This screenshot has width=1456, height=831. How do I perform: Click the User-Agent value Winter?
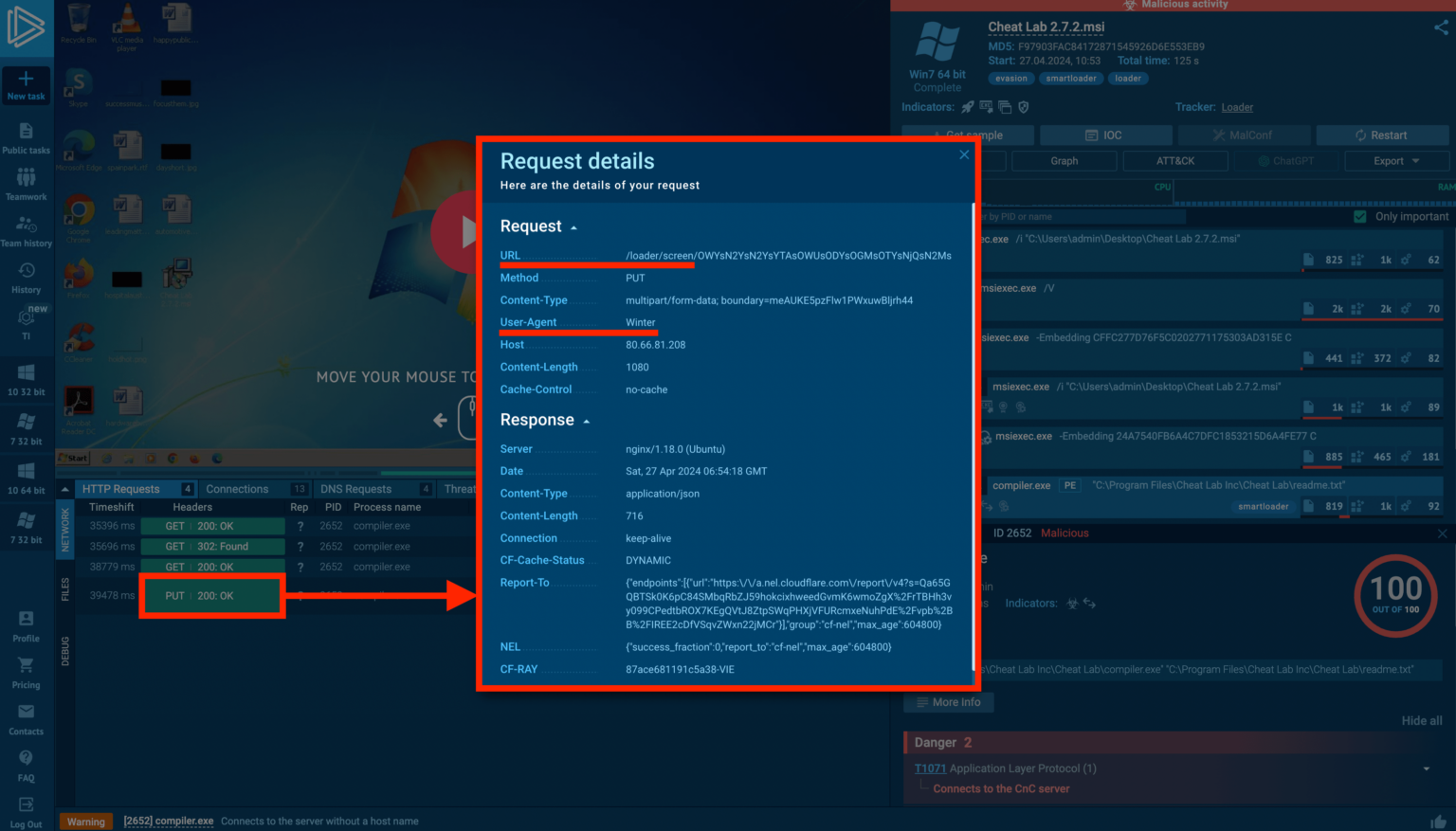tap(641, 323)
